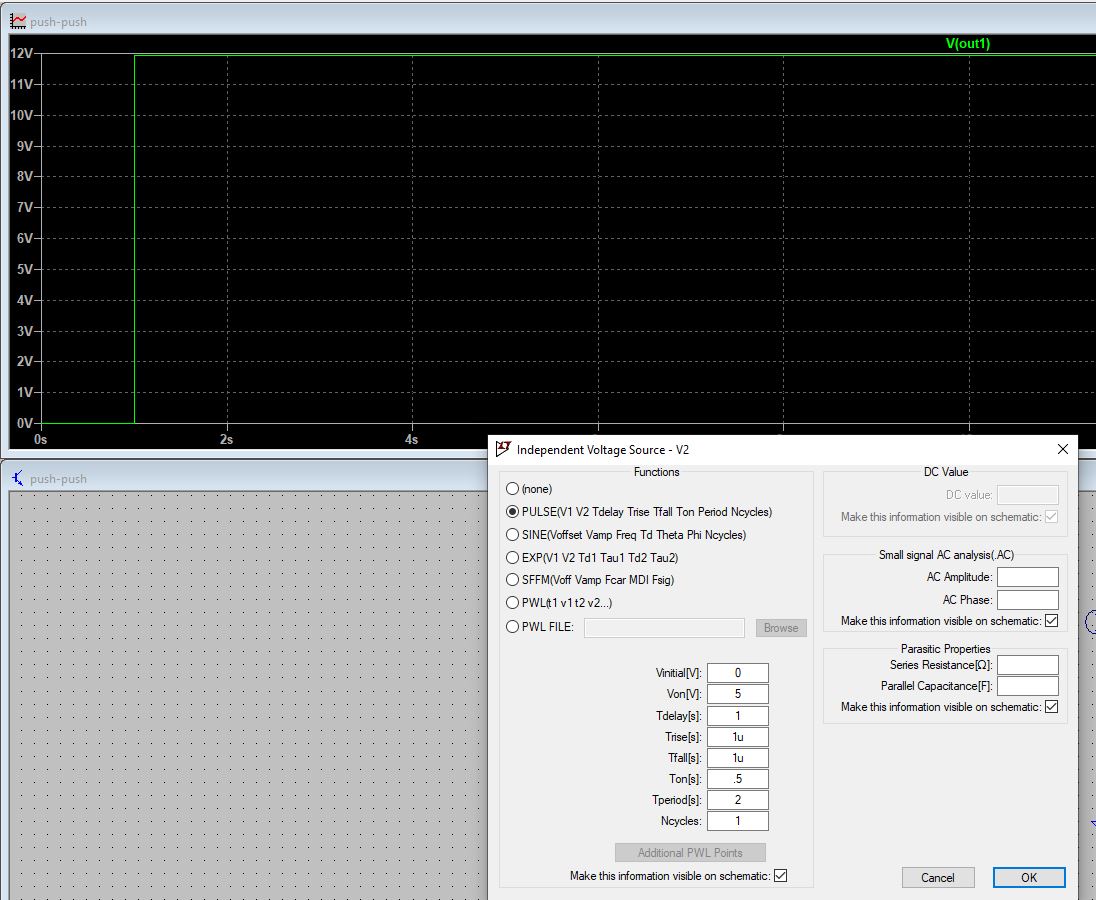Select the (none) function option
Viewport: 1096px width, 900px height.
[512, 489]
